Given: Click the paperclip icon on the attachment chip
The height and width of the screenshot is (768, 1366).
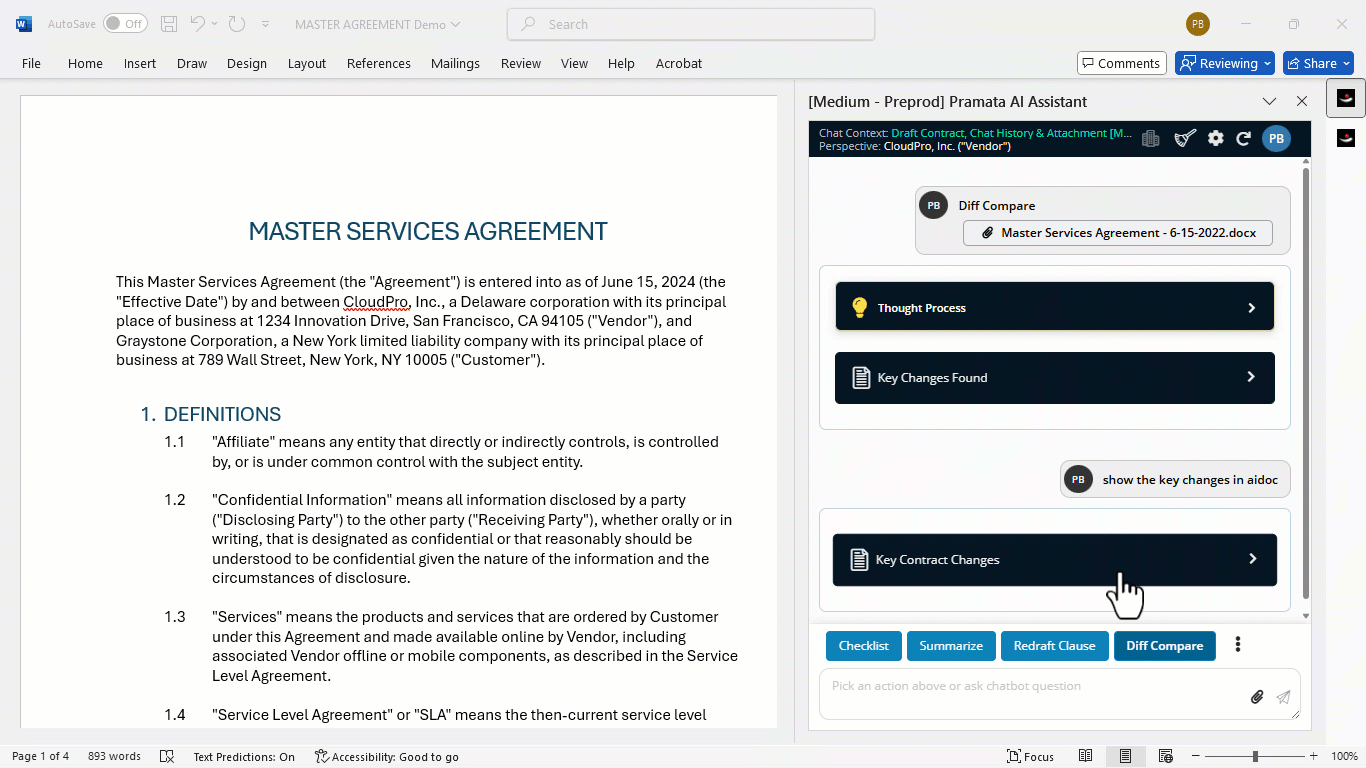Looking at the screenshot, I should (x=987, y=232).
